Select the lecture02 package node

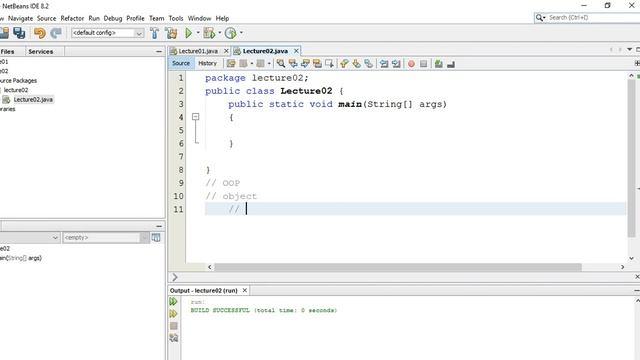[16, 90]
